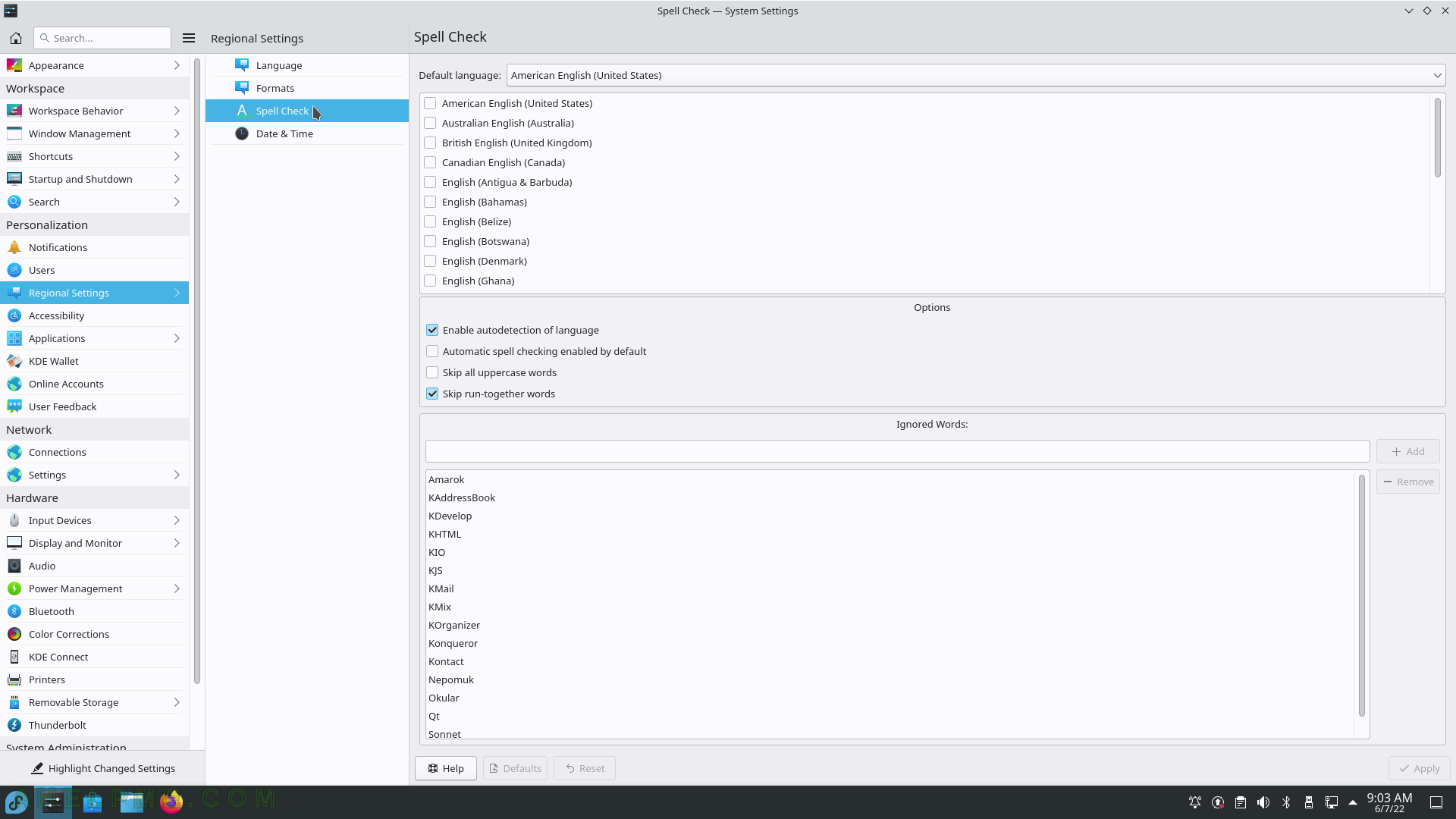Open Power Management settings
The image size is (1456, 819).
coord(94,588)
